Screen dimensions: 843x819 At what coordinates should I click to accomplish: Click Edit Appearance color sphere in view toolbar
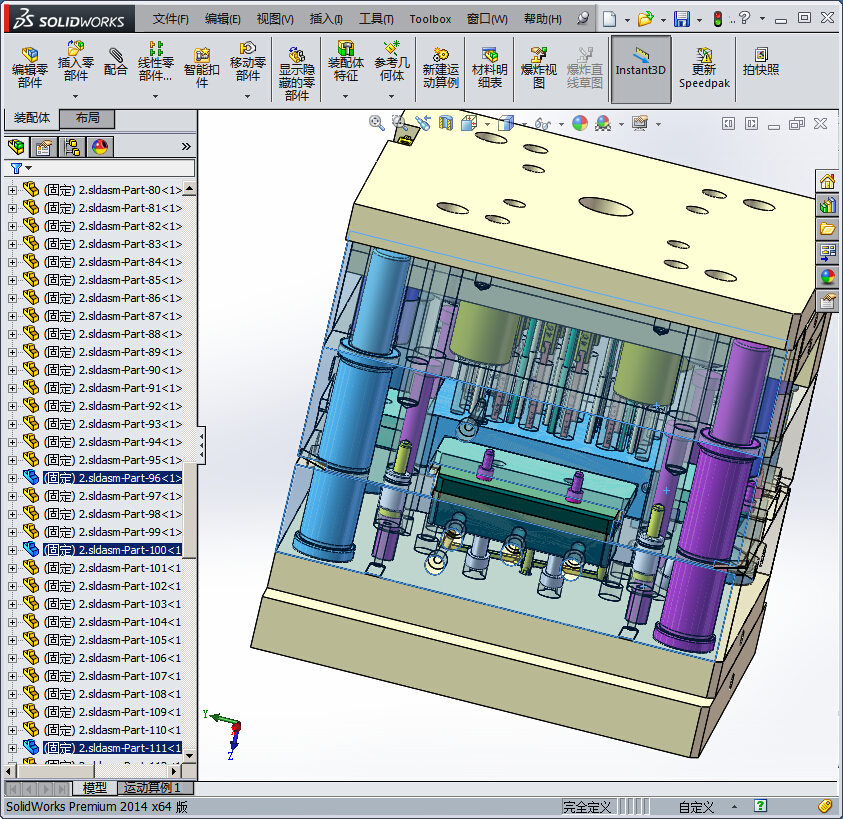click(579, 123)
